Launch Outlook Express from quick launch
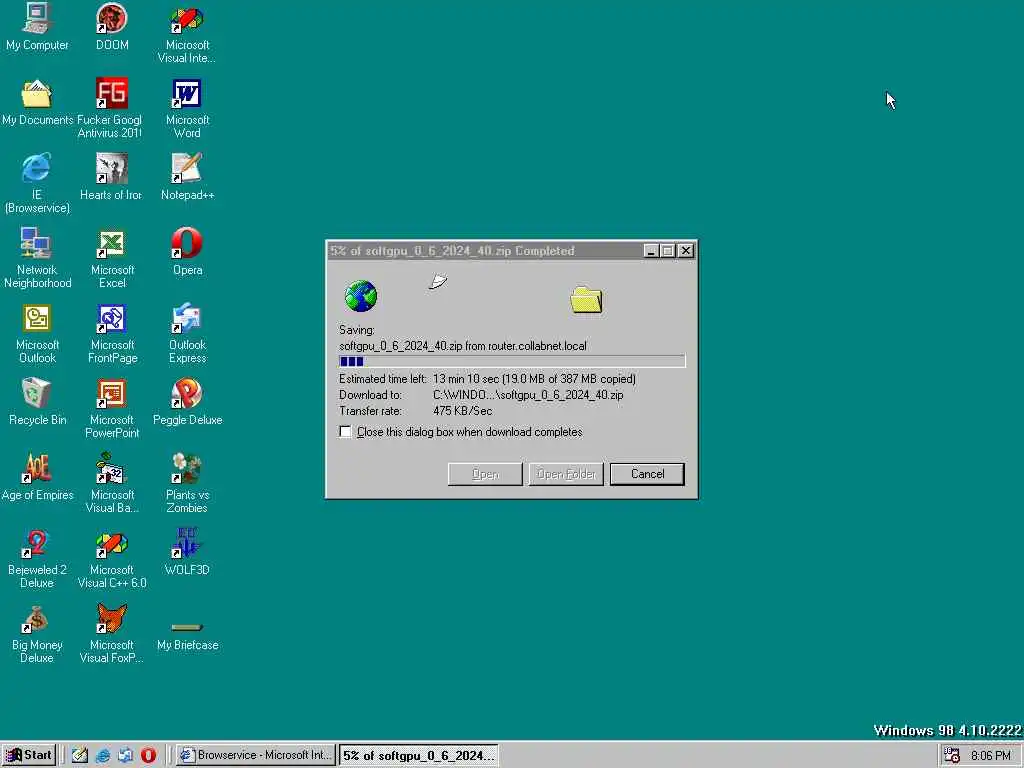This screenshot has width=1024, height=768. pos(125,756)
